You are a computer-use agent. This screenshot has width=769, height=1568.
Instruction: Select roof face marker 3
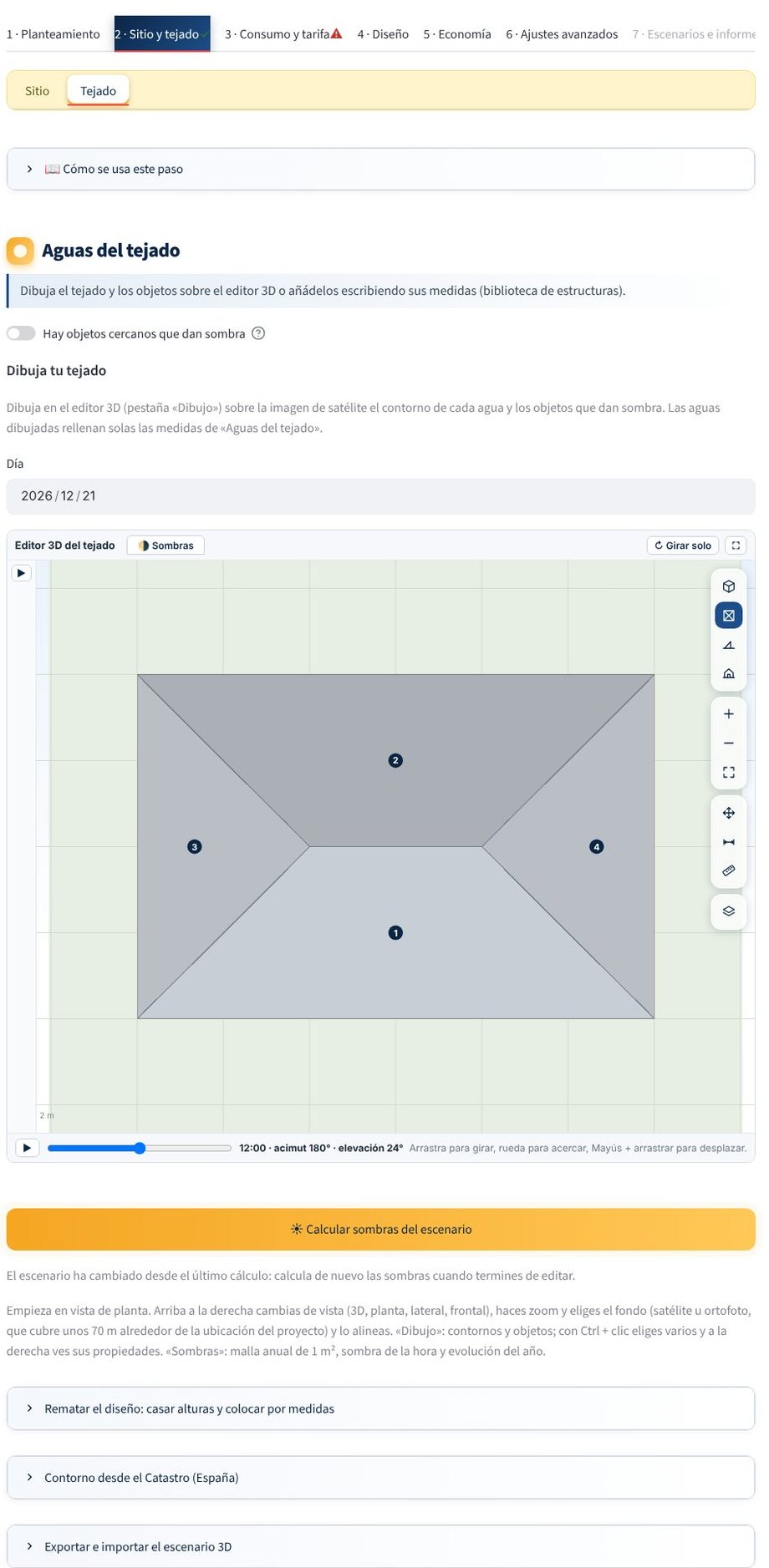195,847
